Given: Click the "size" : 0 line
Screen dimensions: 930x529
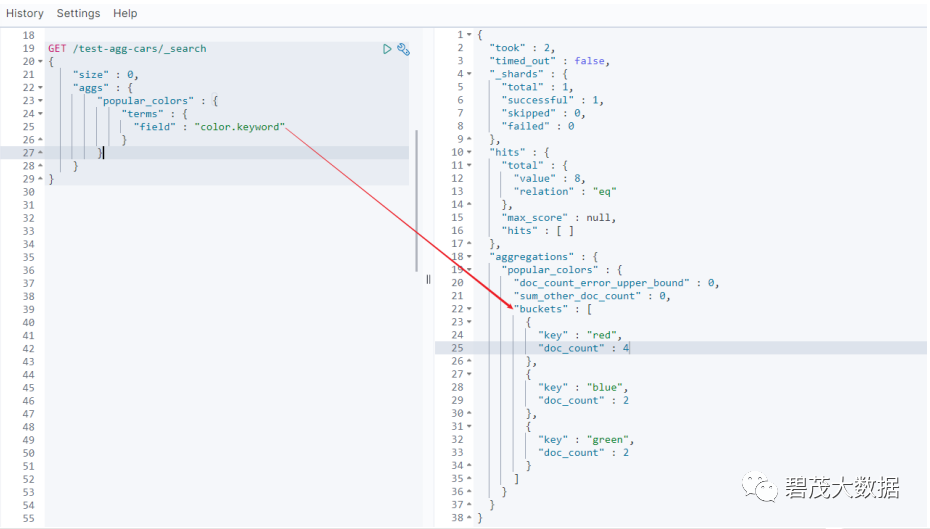Looking at the screenshot, I should [106, 75].
